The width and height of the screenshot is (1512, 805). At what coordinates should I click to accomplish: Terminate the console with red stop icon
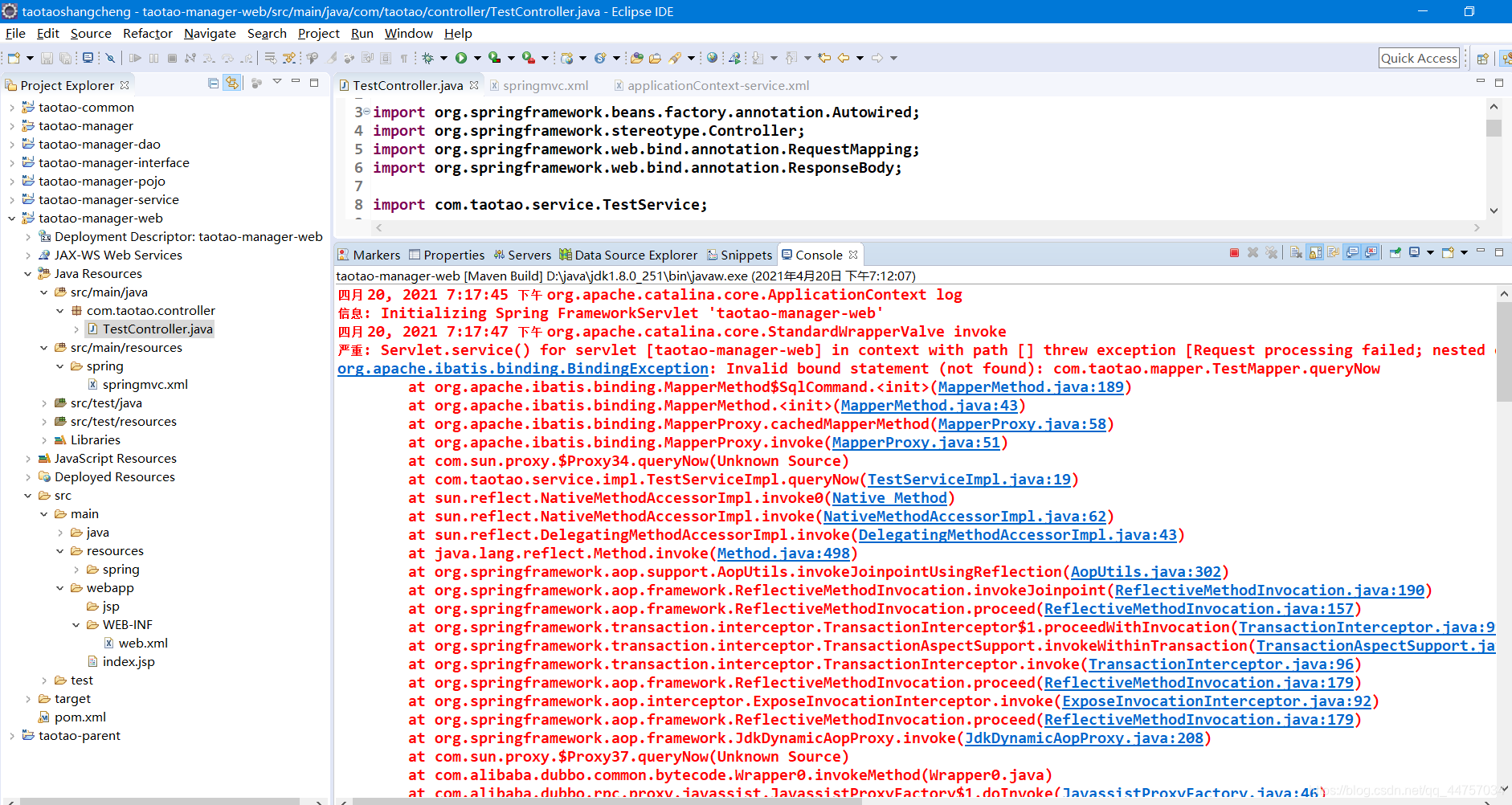tap(1234, 252)
